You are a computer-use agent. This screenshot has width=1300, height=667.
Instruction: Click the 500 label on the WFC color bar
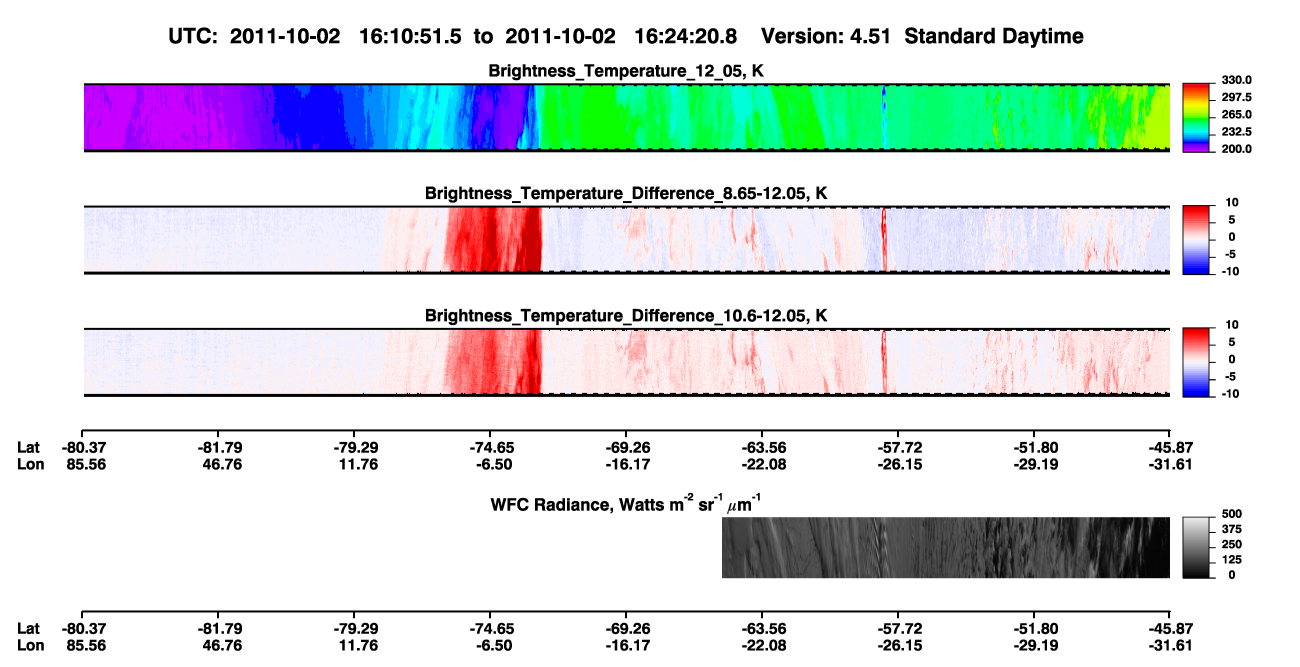coord(1231,513)
